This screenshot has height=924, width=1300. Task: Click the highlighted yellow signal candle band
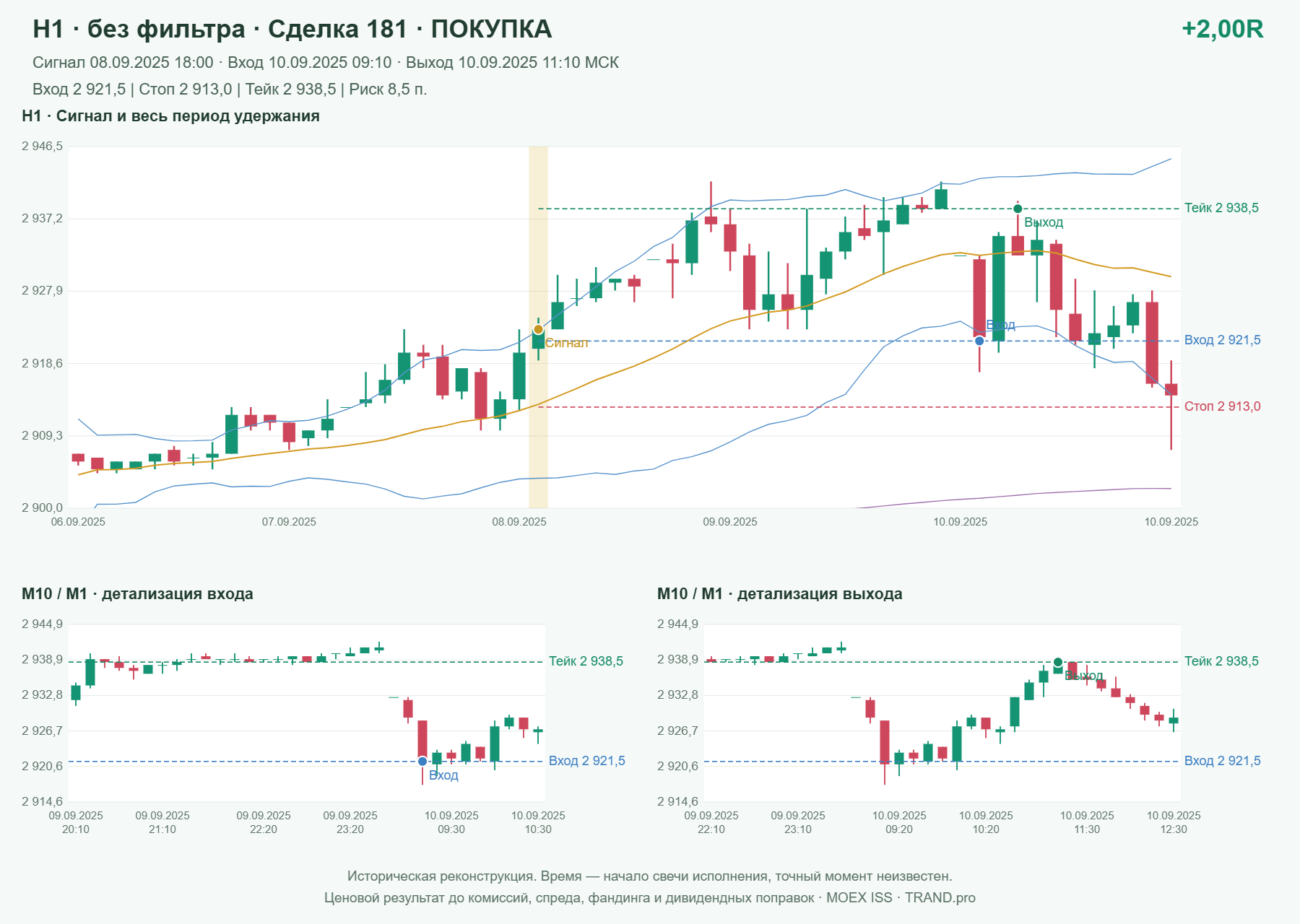pos(538,327)
